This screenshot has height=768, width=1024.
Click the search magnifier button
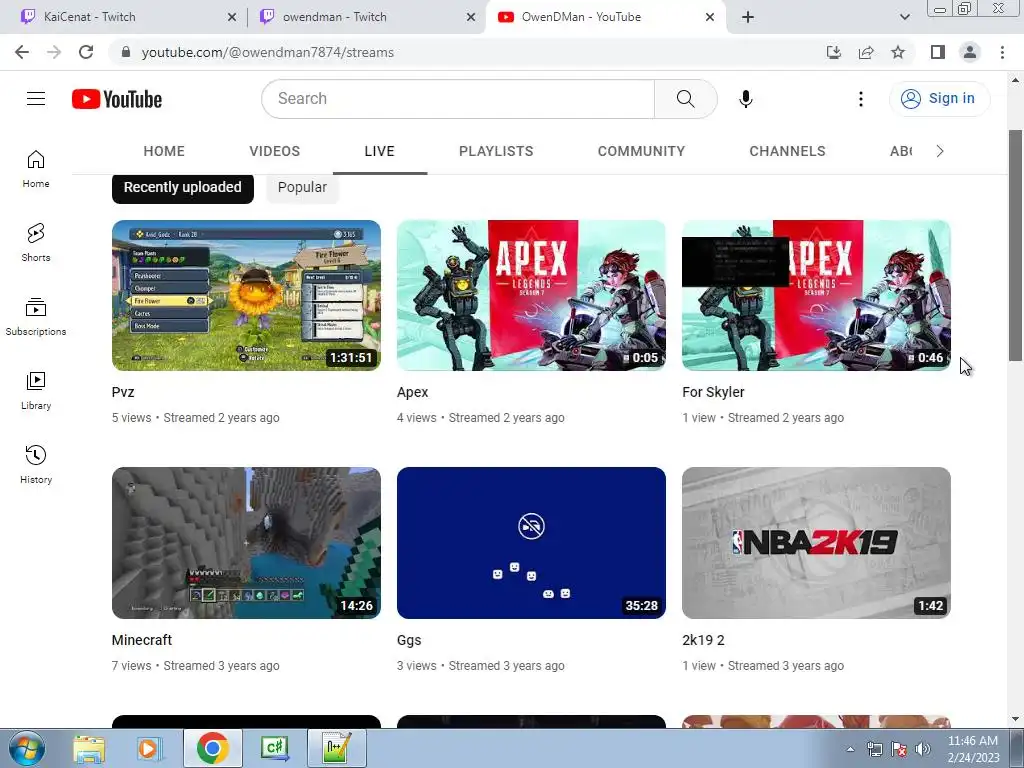(686, 99)
